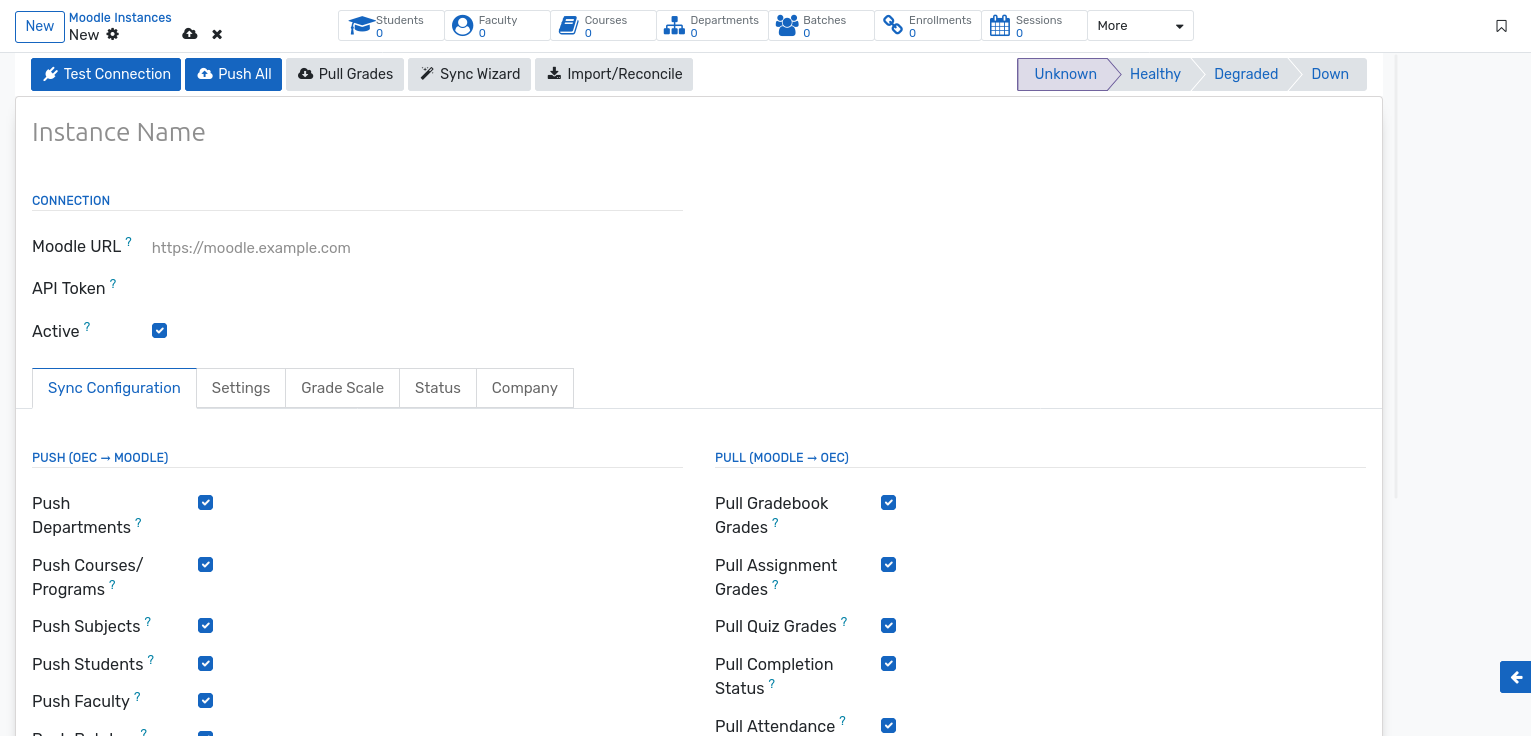This screenshot has width=1531, height=736.
Task: Show help tooltip for Pull Quiz Grades
Action: pyautogui.click(x=844, y=621)
